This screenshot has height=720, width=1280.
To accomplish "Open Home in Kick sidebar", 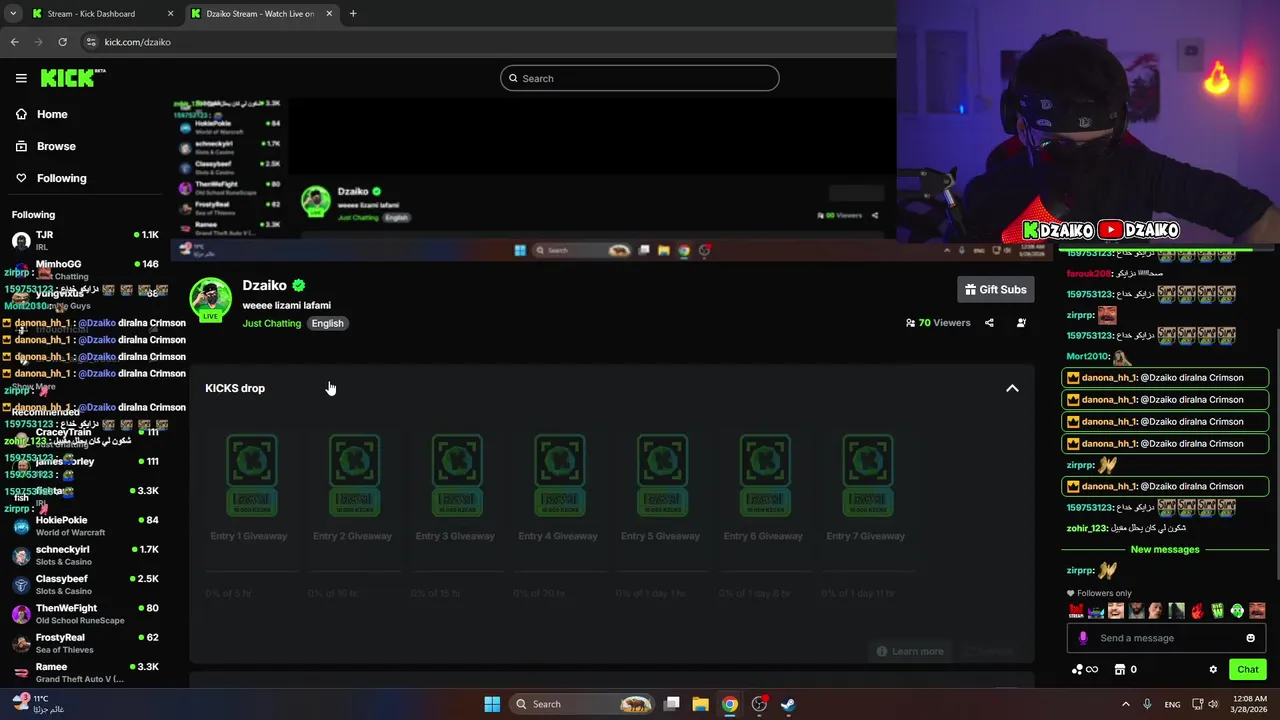I will [41, 114].
